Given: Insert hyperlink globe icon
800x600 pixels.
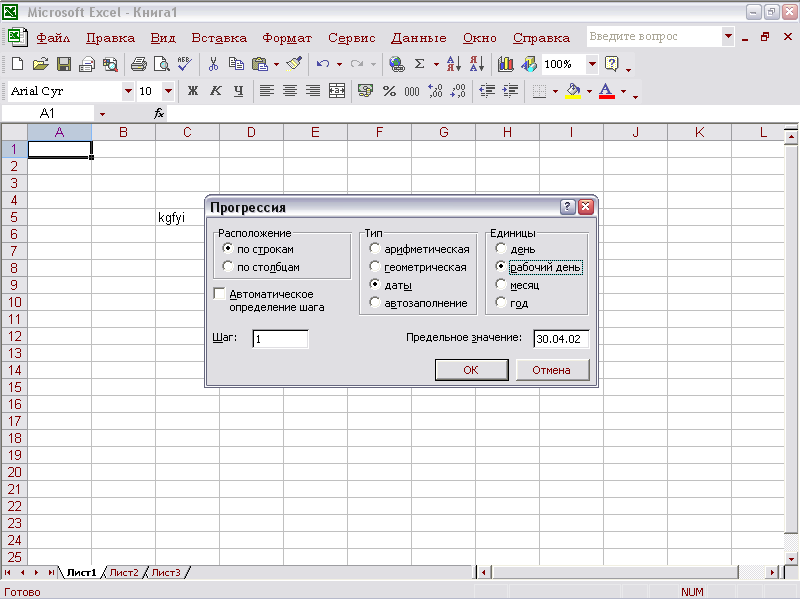Looking at the screenshot, I should [x=396, y=64].
